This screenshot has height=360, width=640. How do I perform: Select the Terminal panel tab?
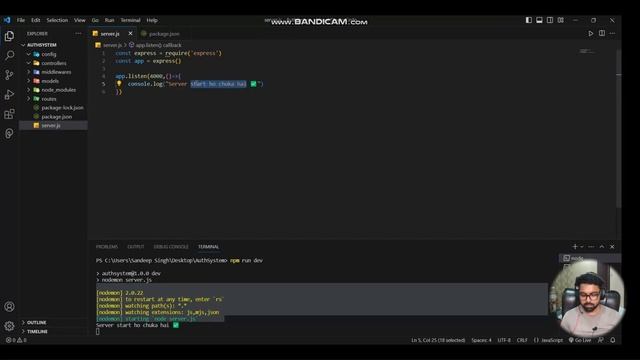(209, 247)
